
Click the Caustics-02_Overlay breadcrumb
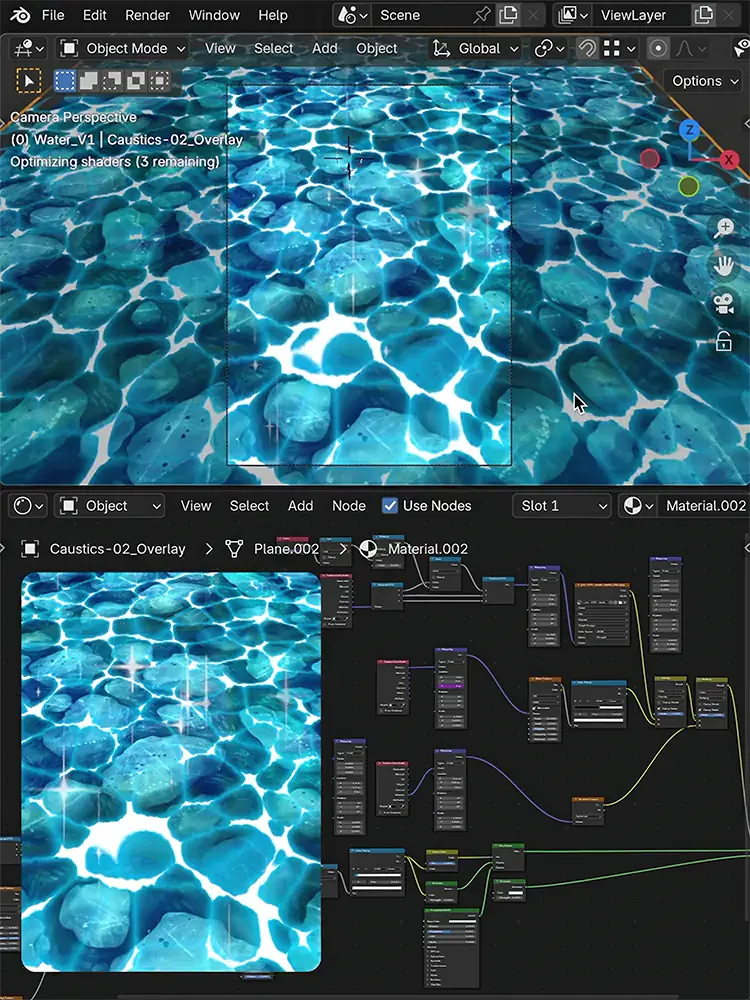117,549
